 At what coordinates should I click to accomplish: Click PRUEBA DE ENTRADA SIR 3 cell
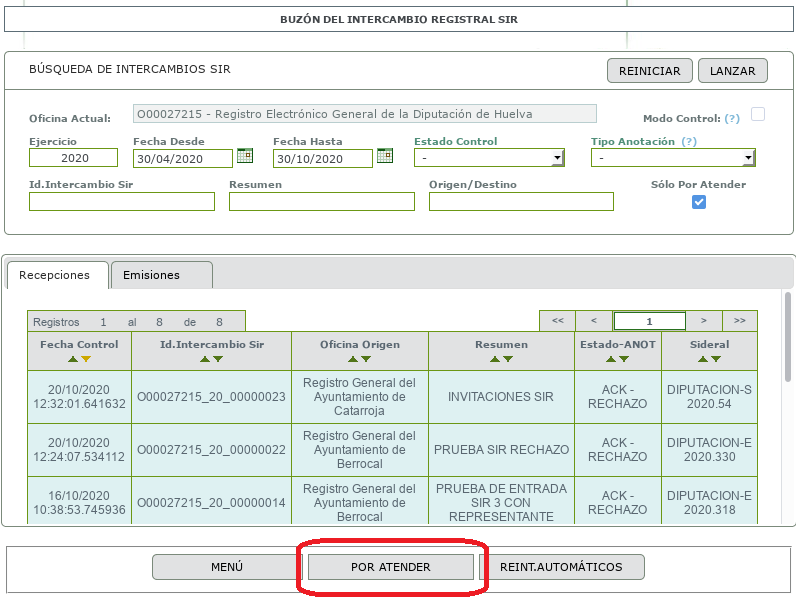[x=501, y=503]
